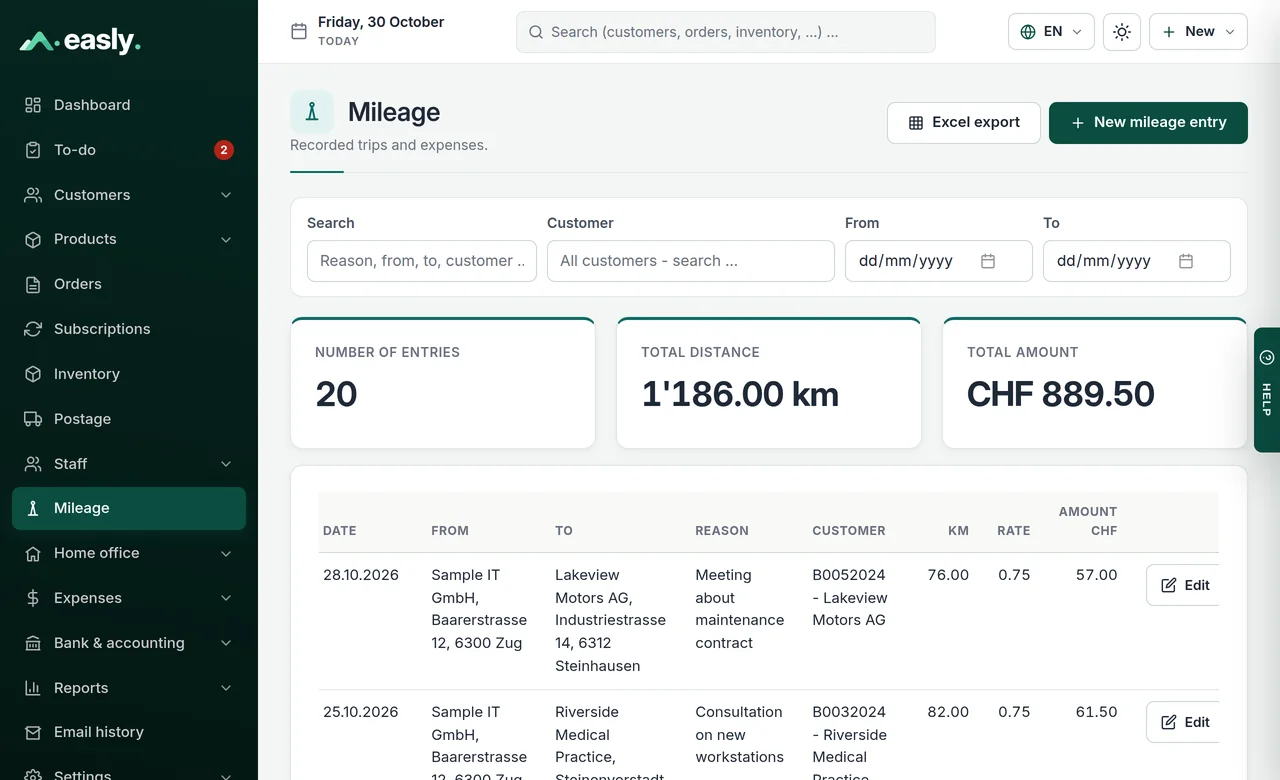Click New mileage entry button
The image size is (1280, 780).
pos(1148,123)
